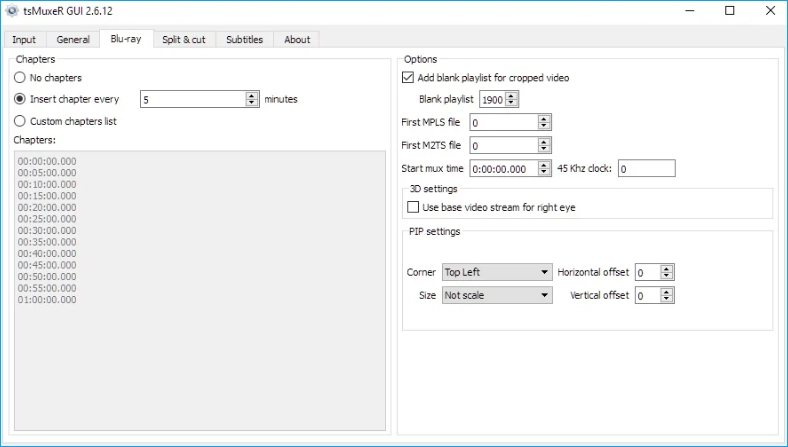This screenshot has height=447, width=788.
Task: Open the PIP Corner dropdown
Action: pyautogui.click(x=497, y=272)
